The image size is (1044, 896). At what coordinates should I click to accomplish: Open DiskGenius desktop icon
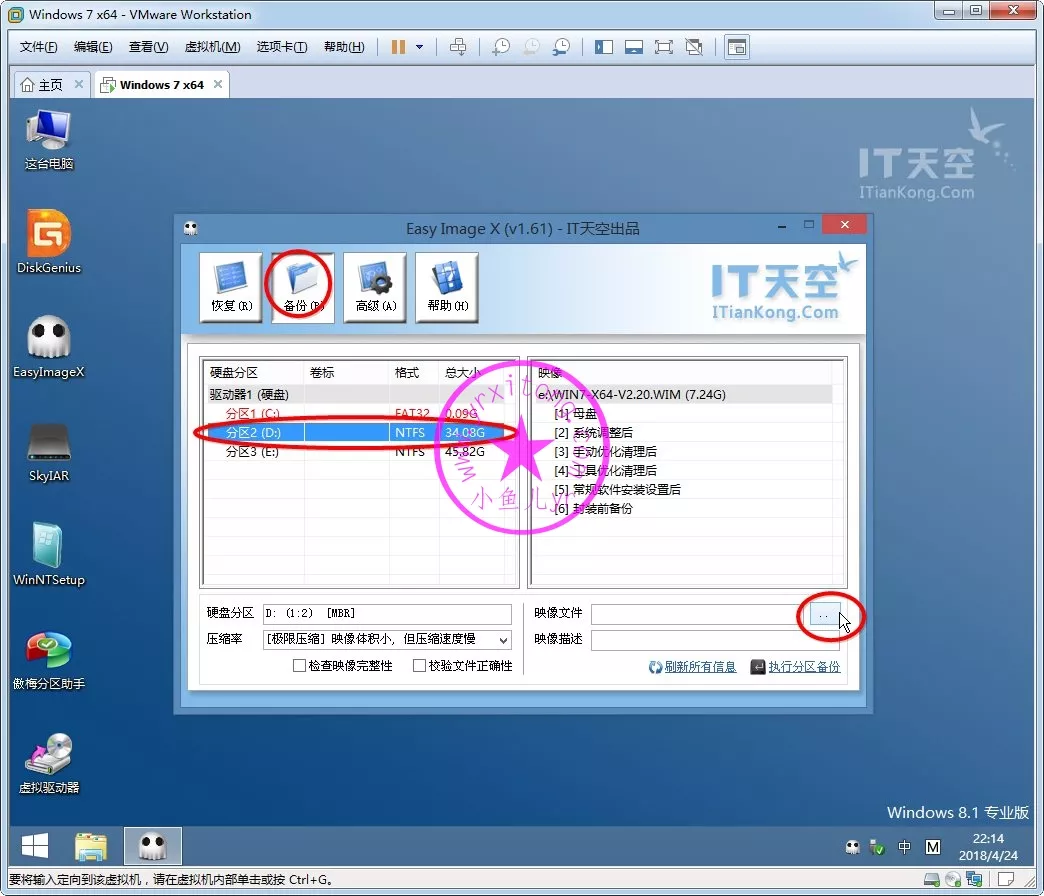point(49,241)
